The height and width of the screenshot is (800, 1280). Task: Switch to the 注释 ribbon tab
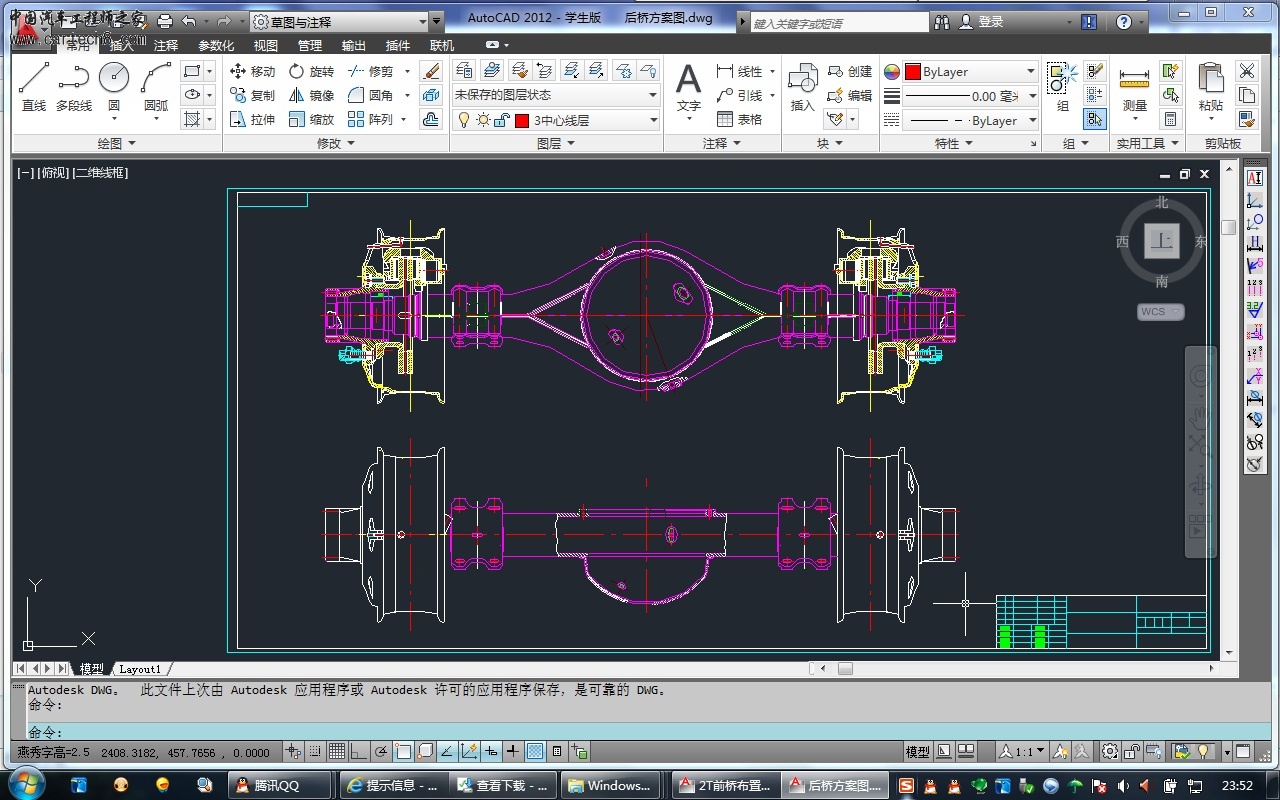coord(166,45)
